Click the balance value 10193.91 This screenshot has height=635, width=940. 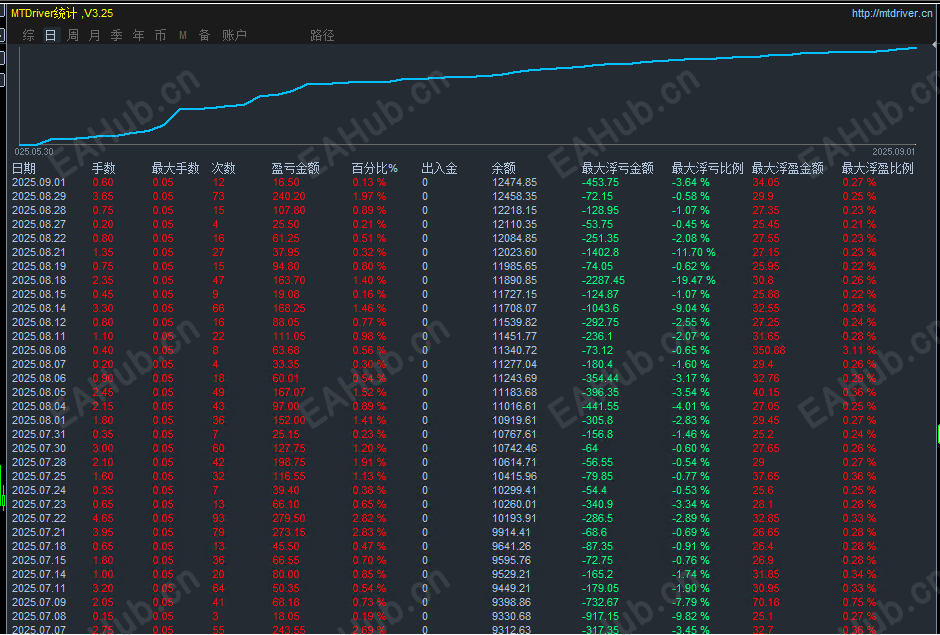pos(514,518)
